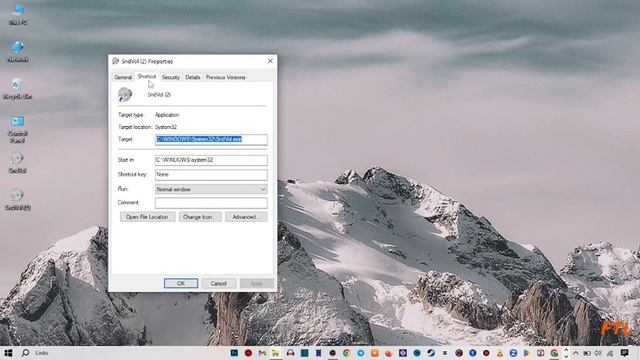Switch to the Shortcut tab
Viewport: 640px width, 360px height.
click(147, 76)
